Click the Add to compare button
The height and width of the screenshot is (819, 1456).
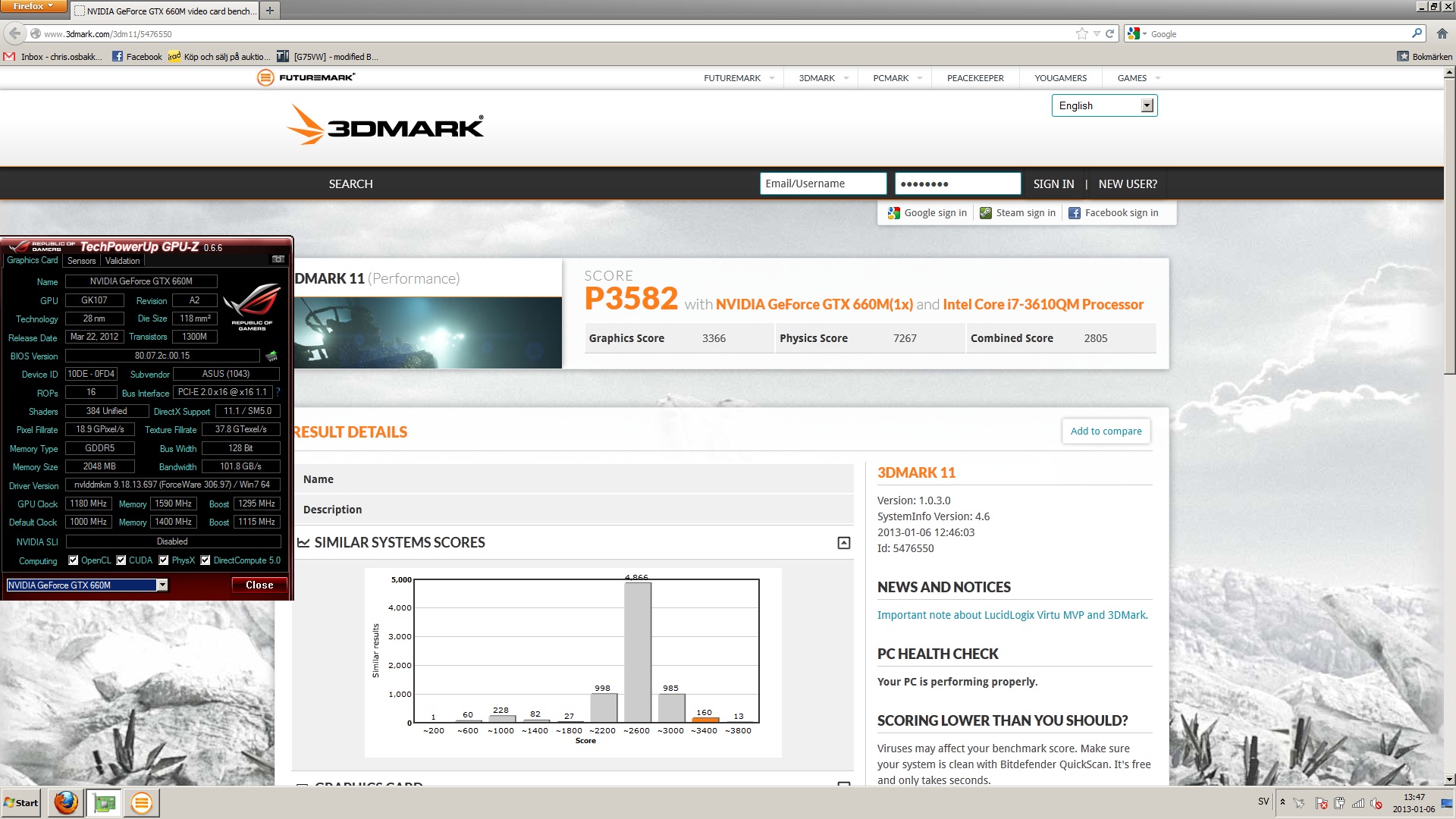pos(1106,431)
